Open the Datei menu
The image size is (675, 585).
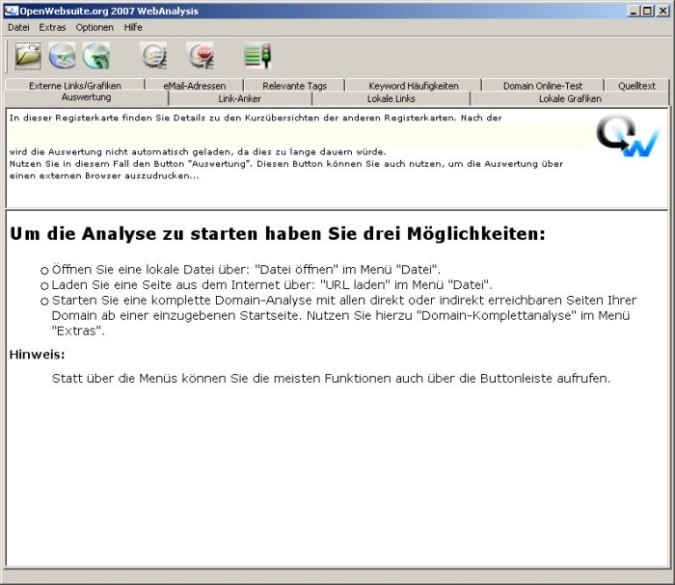click(19, 28)
